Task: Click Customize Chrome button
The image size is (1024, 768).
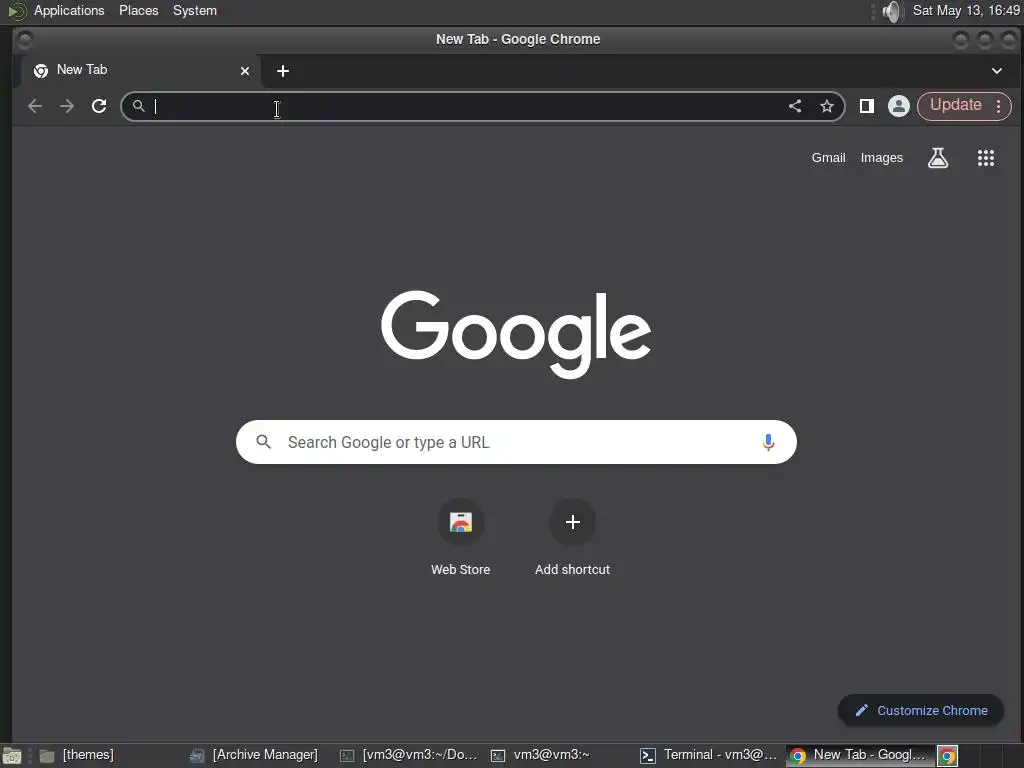Action: [x=921, y=711]
